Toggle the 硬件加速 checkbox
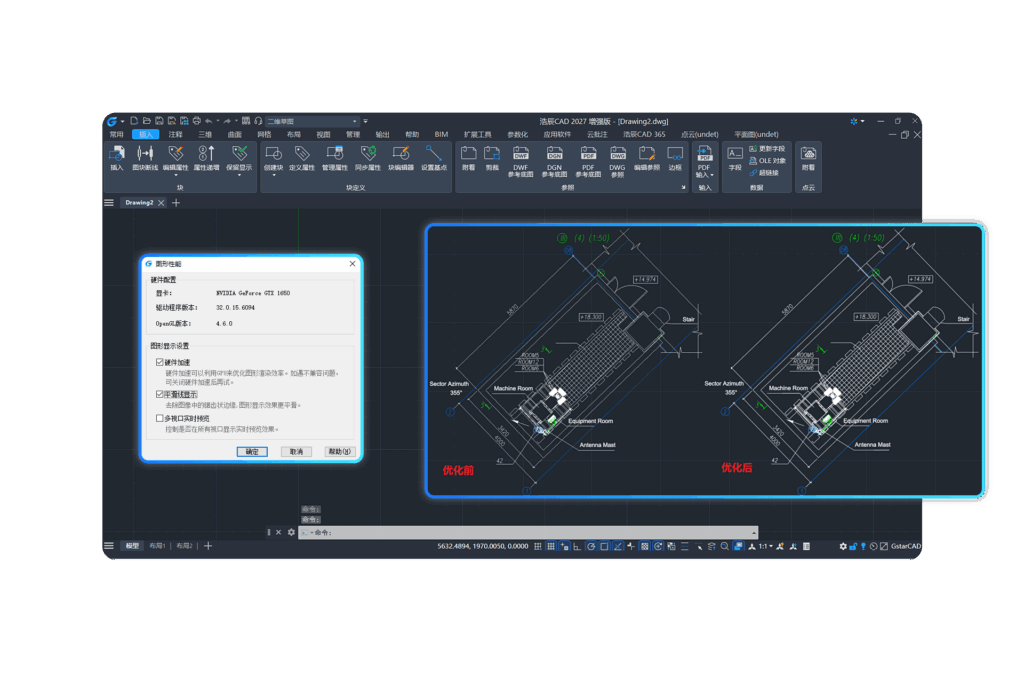The image size is (1024, 673). [159, 362]
